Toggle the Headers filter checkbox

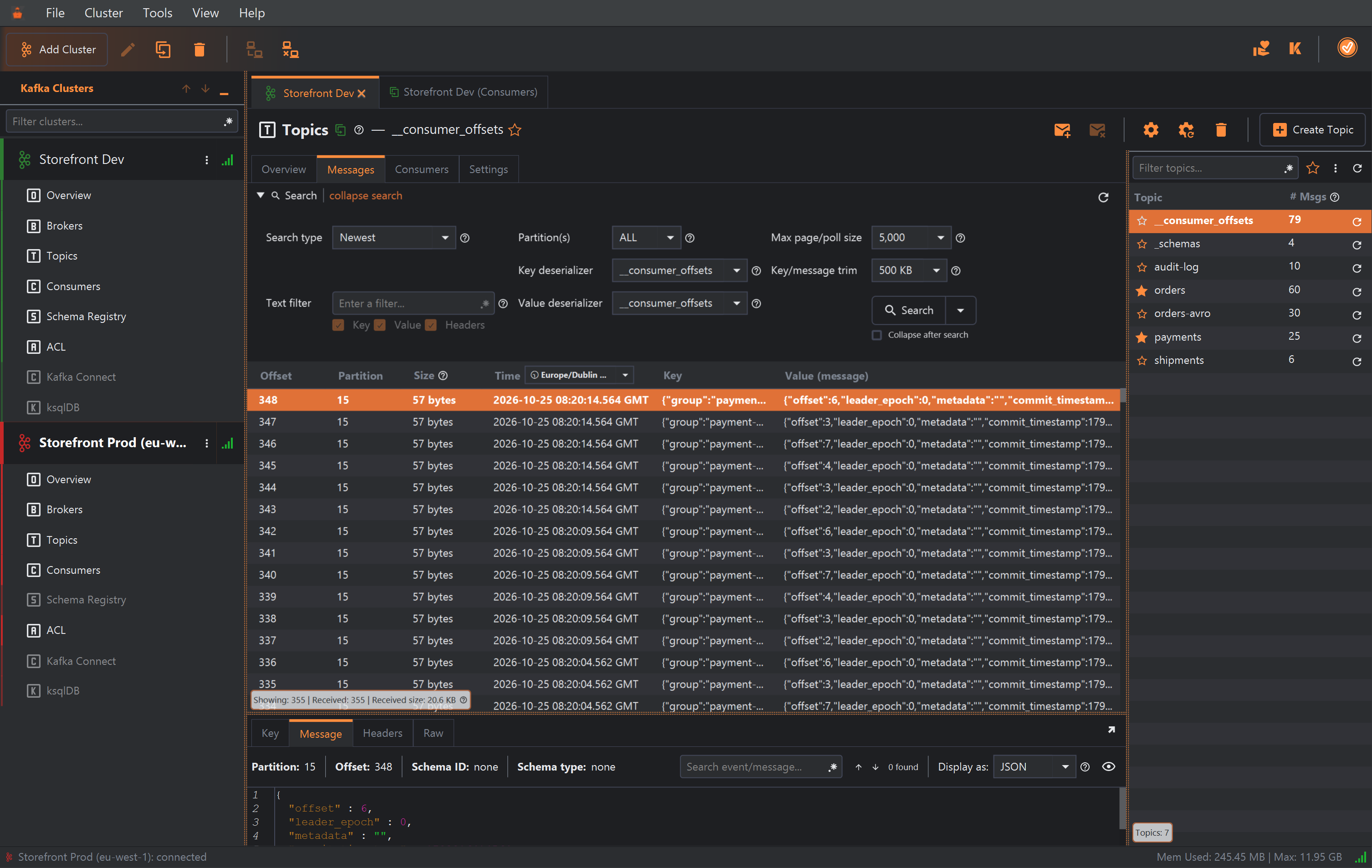click(x=431, y=325)
